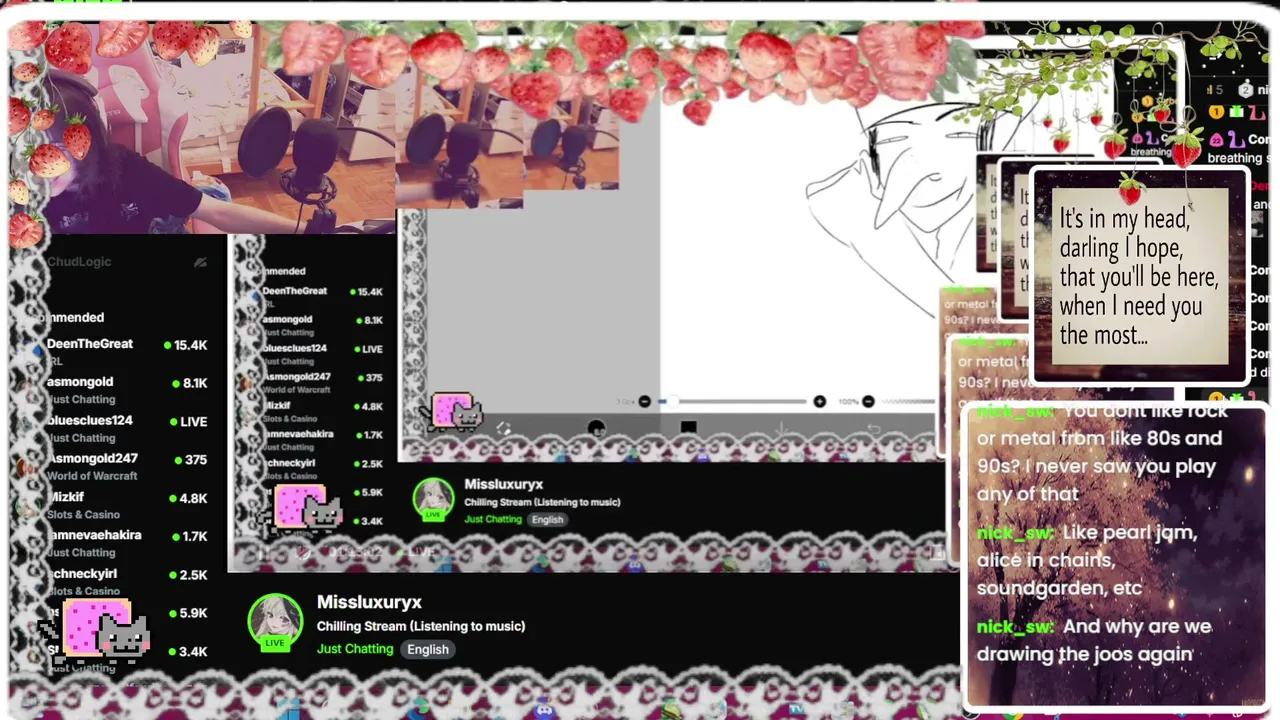Viewport: 1280px width, 720px height.
Task: Click the small nested English language tag
Action: 547,519
